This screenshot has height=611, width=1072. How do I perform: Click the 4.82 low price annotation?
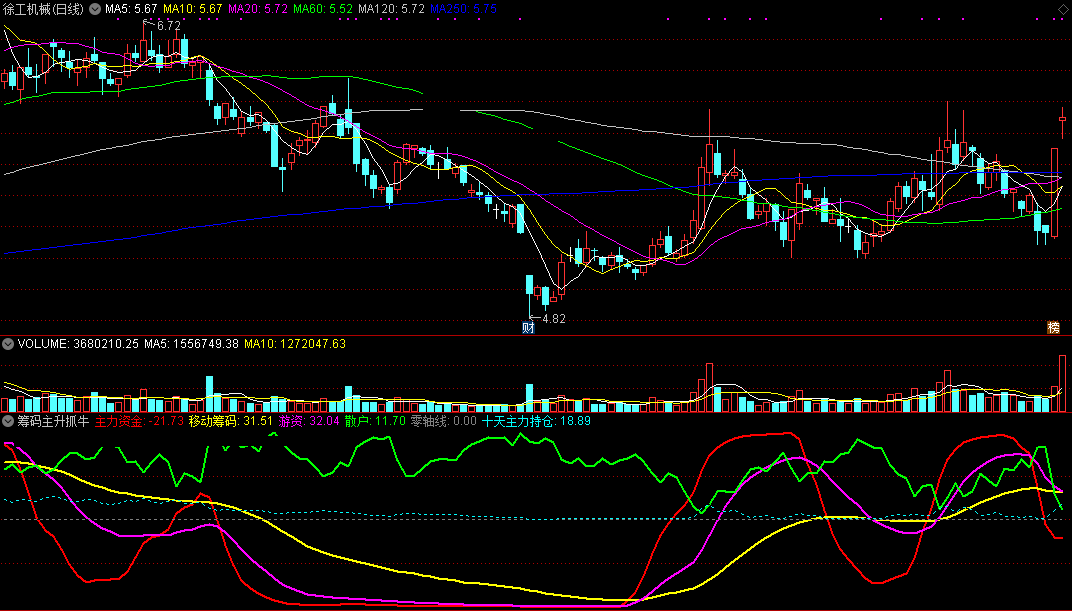[554, 318]
